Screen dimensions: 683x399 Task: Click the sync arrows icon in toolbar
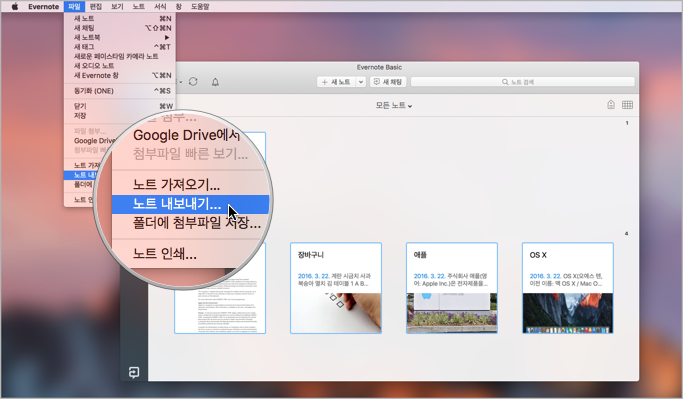tap(193, 82)
